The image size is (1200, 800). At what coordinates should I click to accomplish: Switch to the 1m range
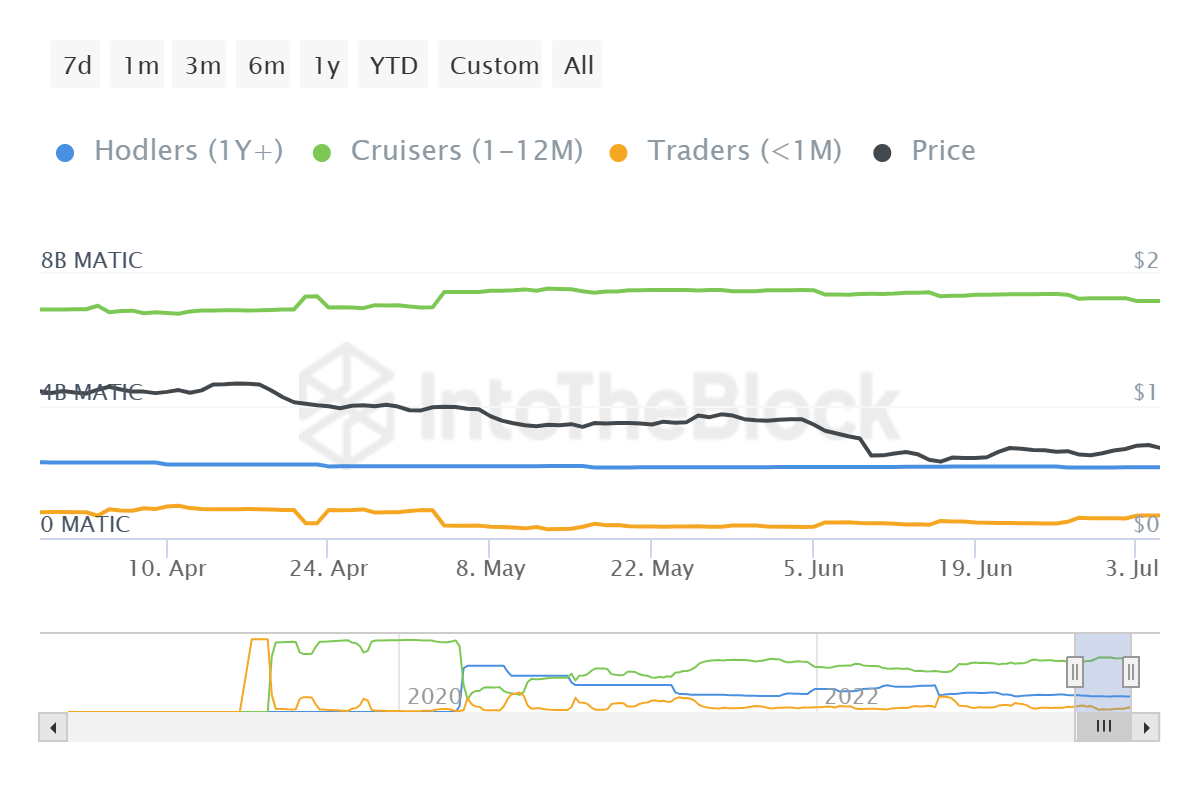point(140,65)
